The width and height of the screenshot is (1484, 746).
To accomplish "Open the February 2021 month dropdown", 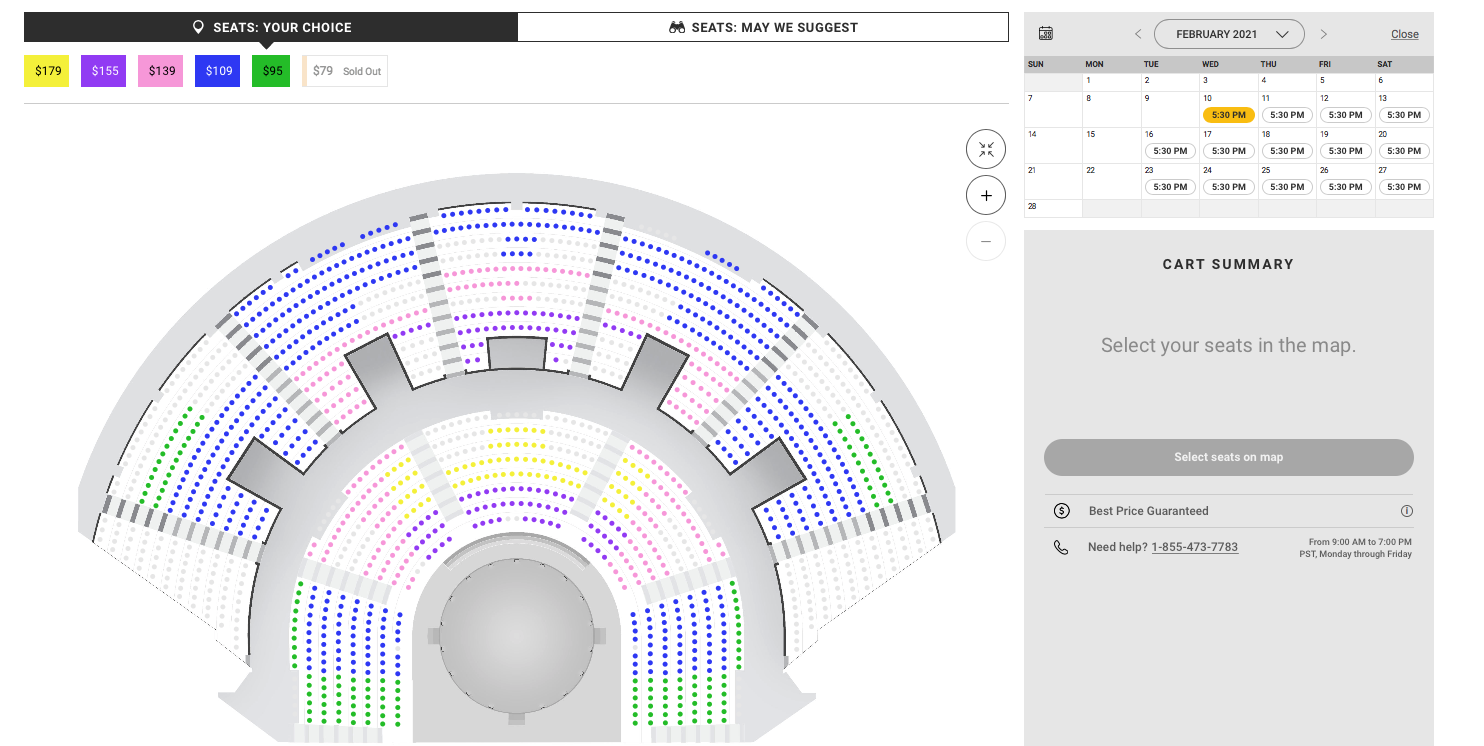I will (1229, 34).
